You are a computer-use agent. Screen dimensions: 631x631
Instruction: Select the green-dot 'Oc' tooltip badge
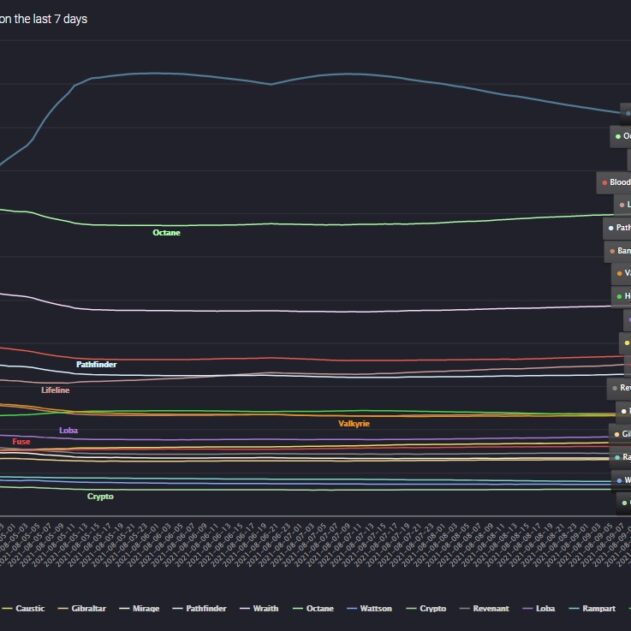621,136
